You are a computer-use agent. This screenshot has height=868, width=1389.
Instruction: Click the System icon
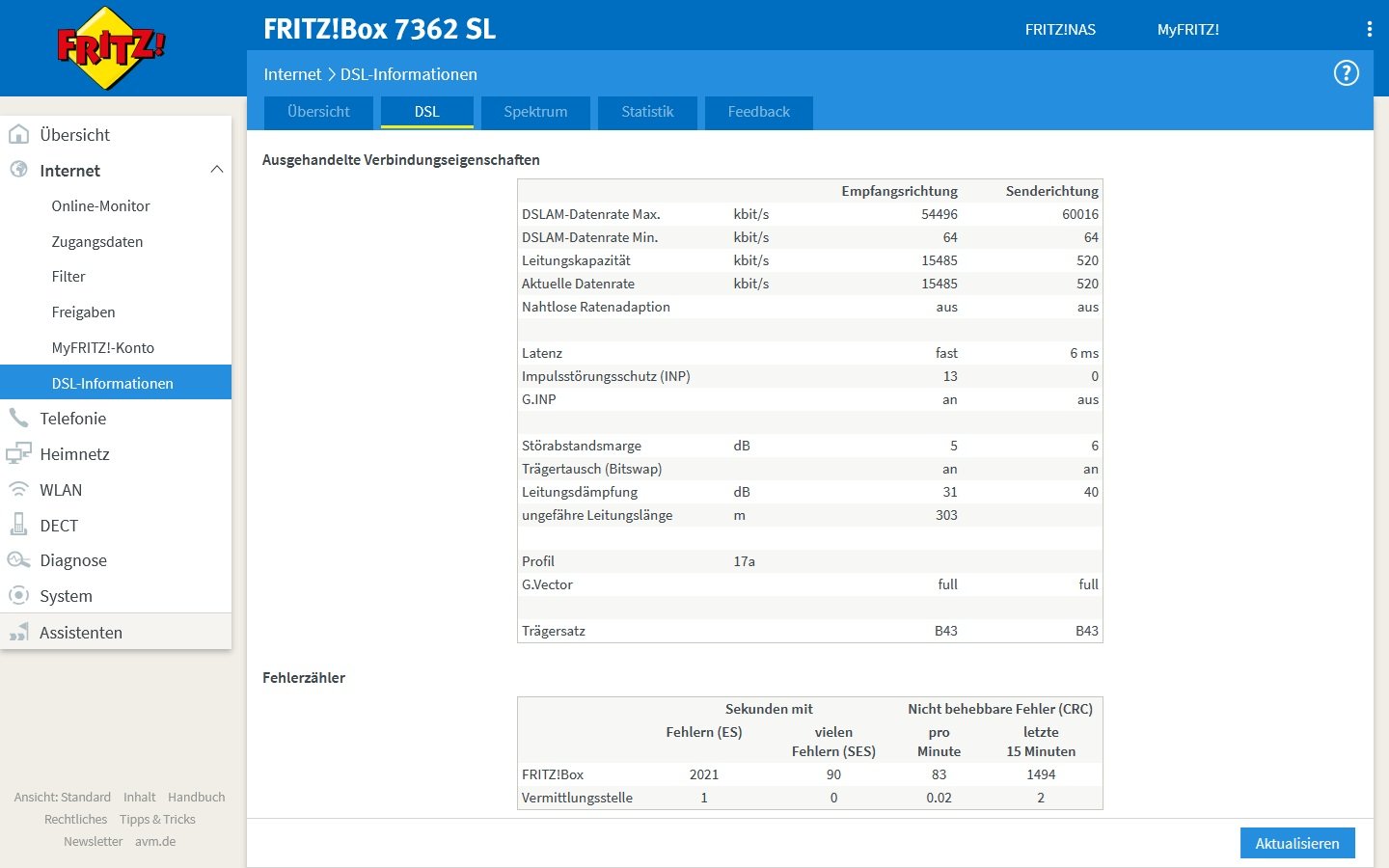coord(18,595)
